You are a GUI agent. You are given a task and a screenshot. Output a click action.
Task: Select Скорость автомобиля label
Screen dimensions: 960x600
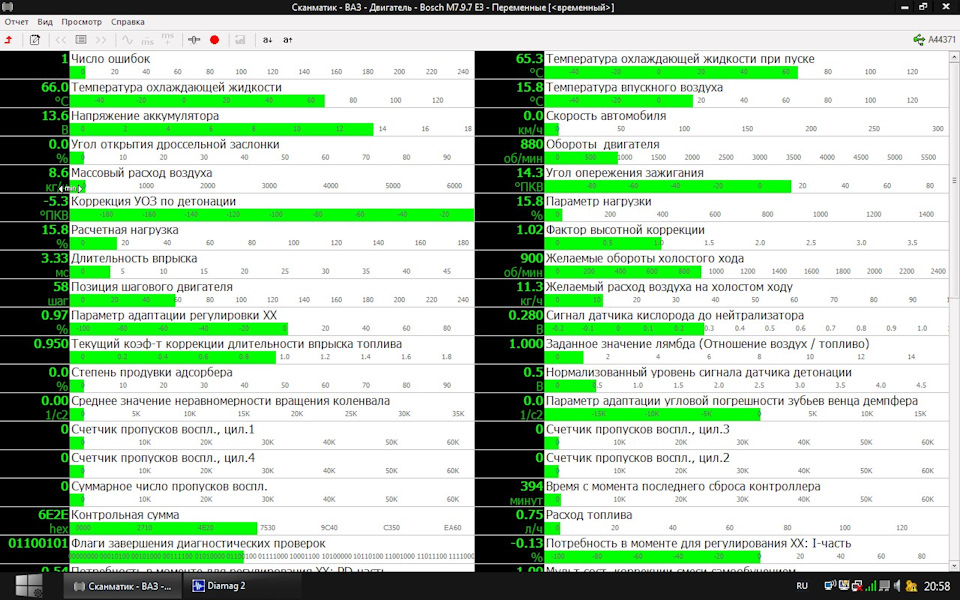pos(606,116)
